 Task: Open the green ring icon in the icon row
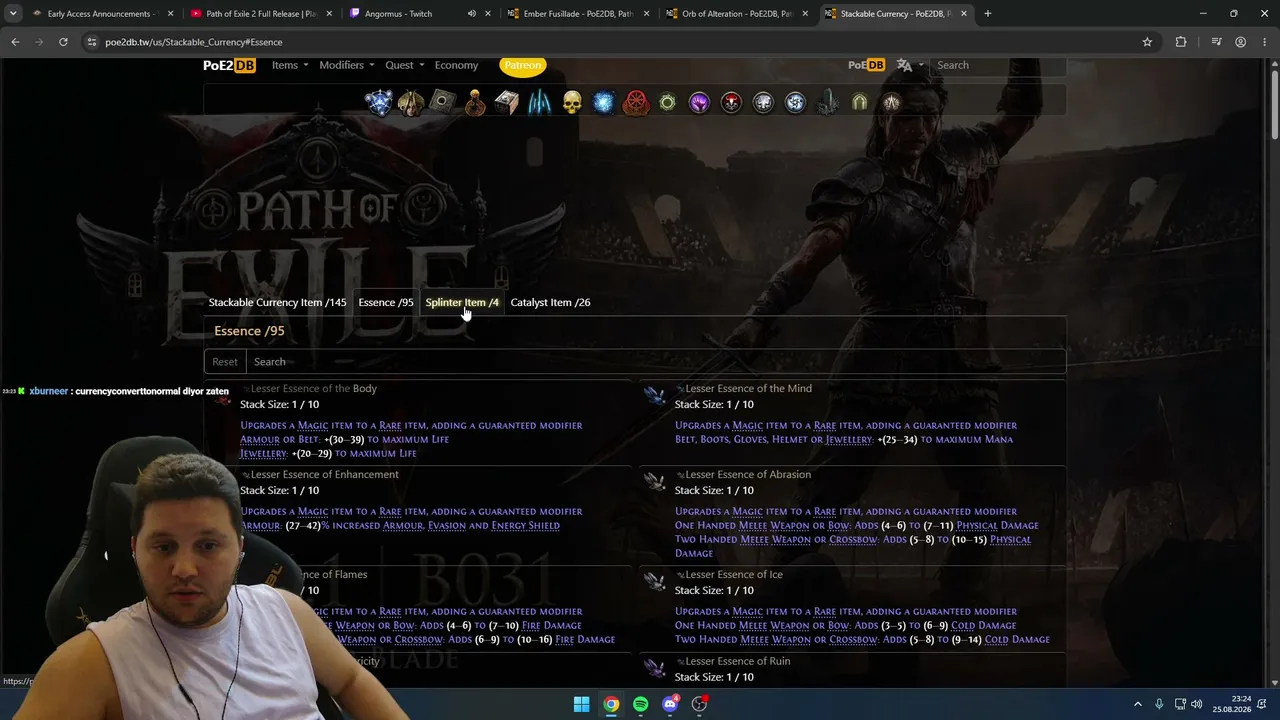tap(667, 102)
